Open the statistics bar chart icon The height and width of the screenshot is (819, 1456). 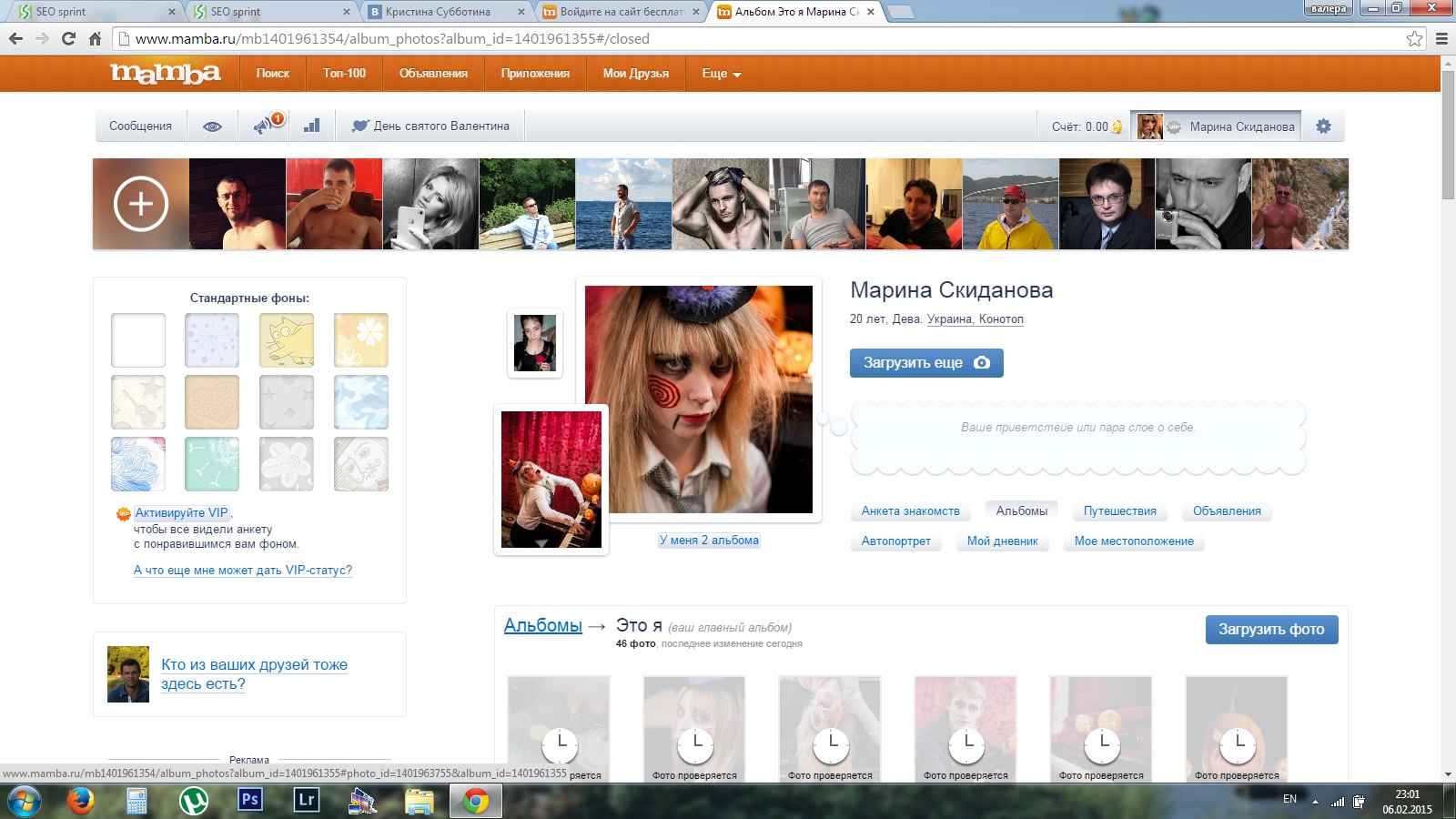click(311, 126)
